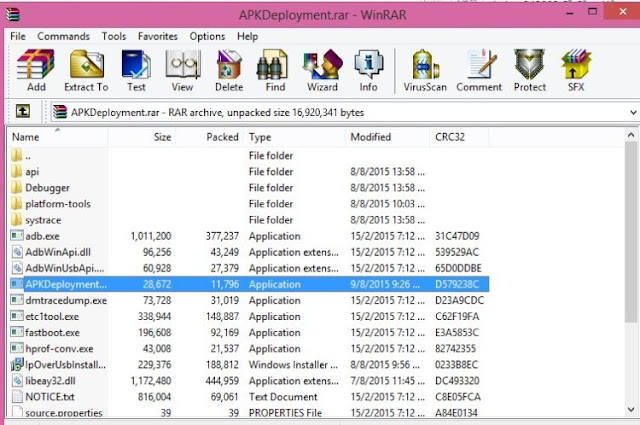The width and height of the screenshot is (640, 425).
Task: Open the Commands menu
Action: [x=63, y=36]
